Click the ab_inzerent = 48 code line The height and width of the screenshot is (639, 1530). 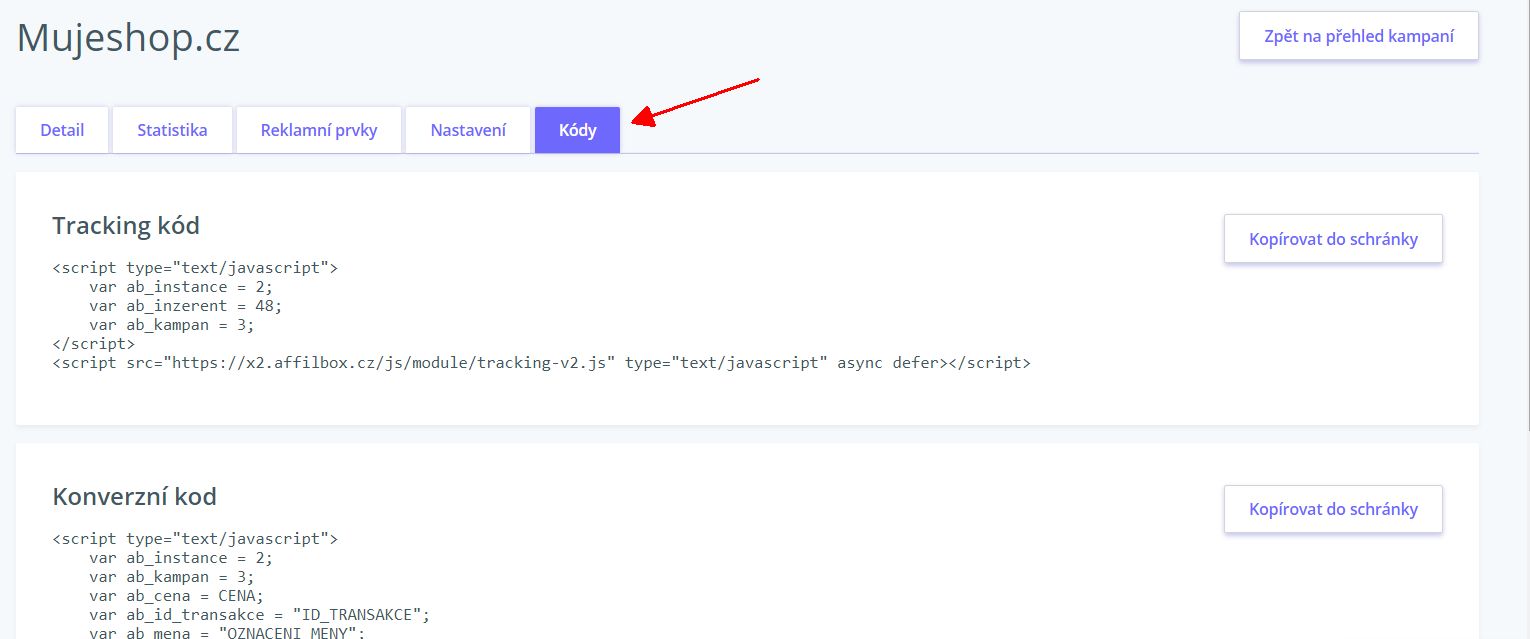click(x=186, y=306)
